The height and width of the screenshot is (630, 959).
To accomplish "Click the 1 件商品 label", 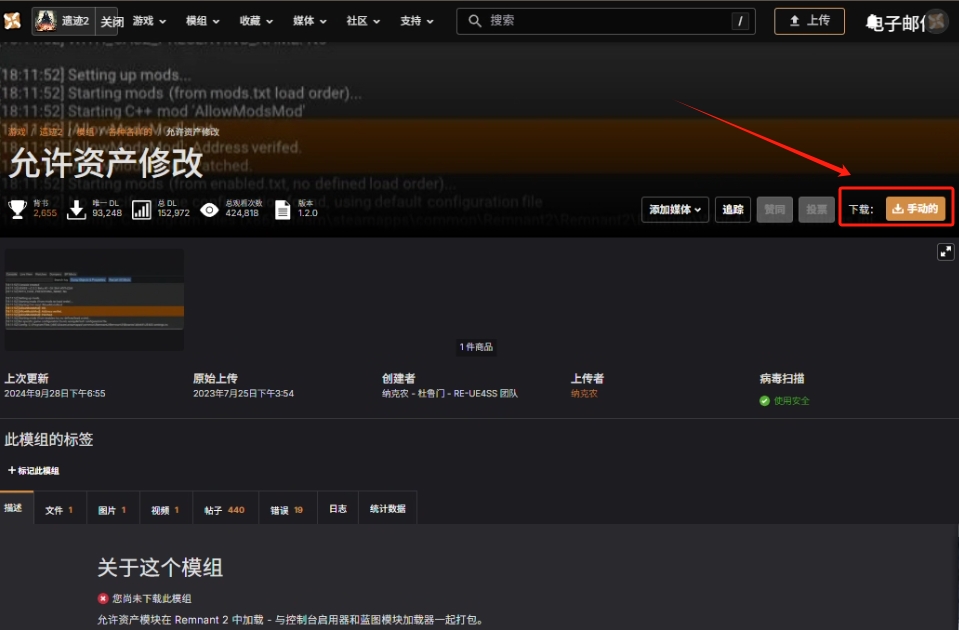I will (476, 347).
